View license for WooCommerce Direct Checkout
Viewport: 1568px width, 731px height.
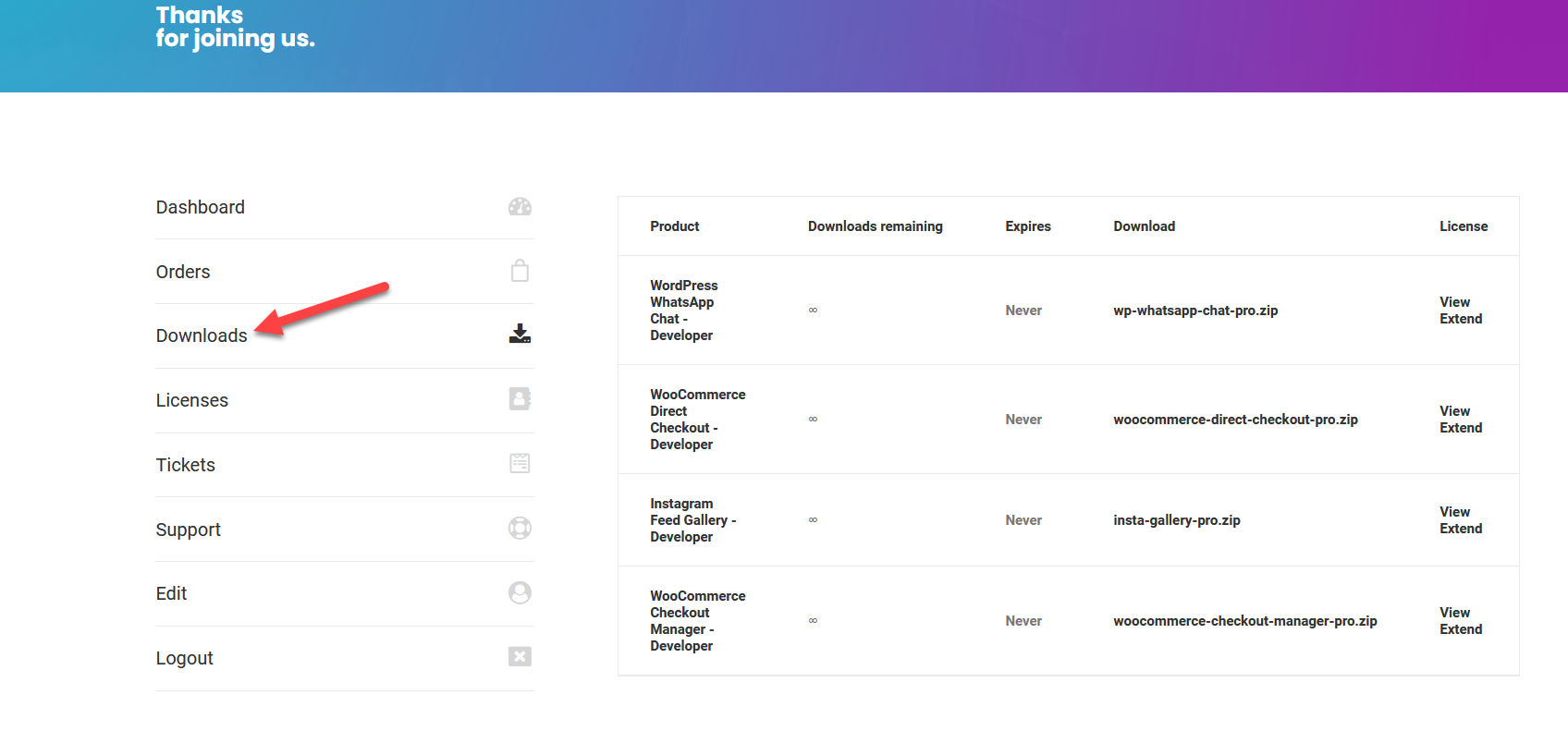click(1454, 411)
